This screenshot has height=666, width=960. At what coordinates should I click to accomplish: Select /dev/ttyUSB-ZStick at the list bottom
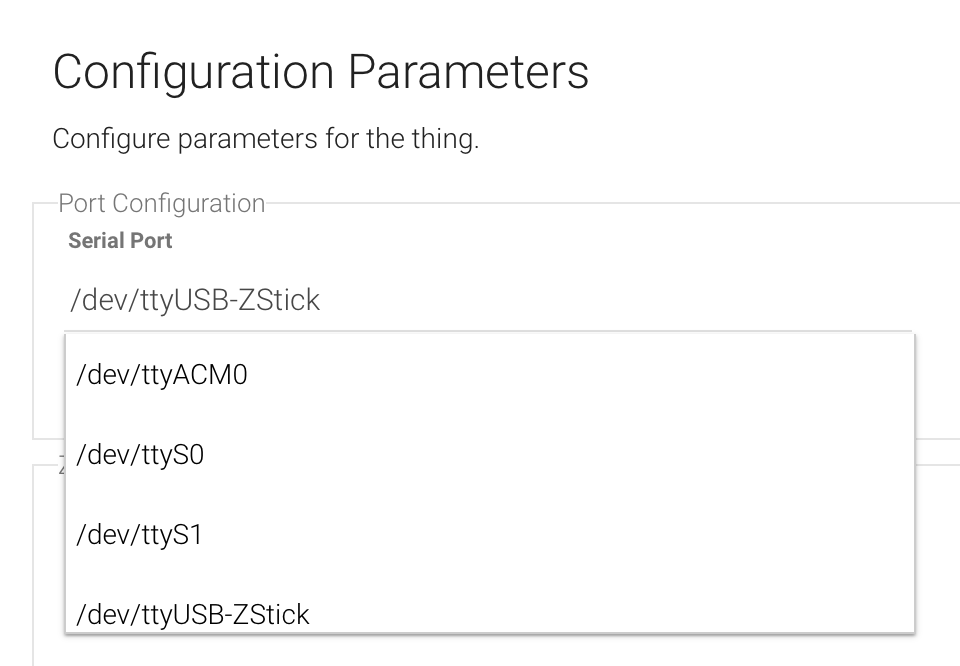(193, 614)
